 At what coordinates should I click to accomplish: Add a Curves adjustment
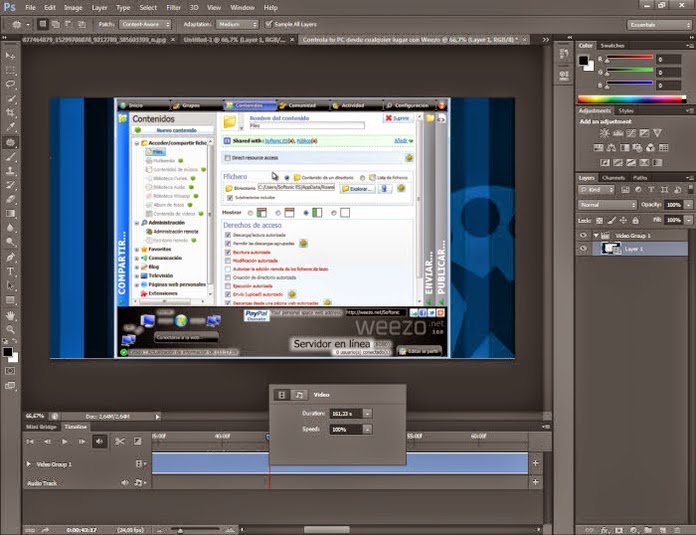click(631, 133)
